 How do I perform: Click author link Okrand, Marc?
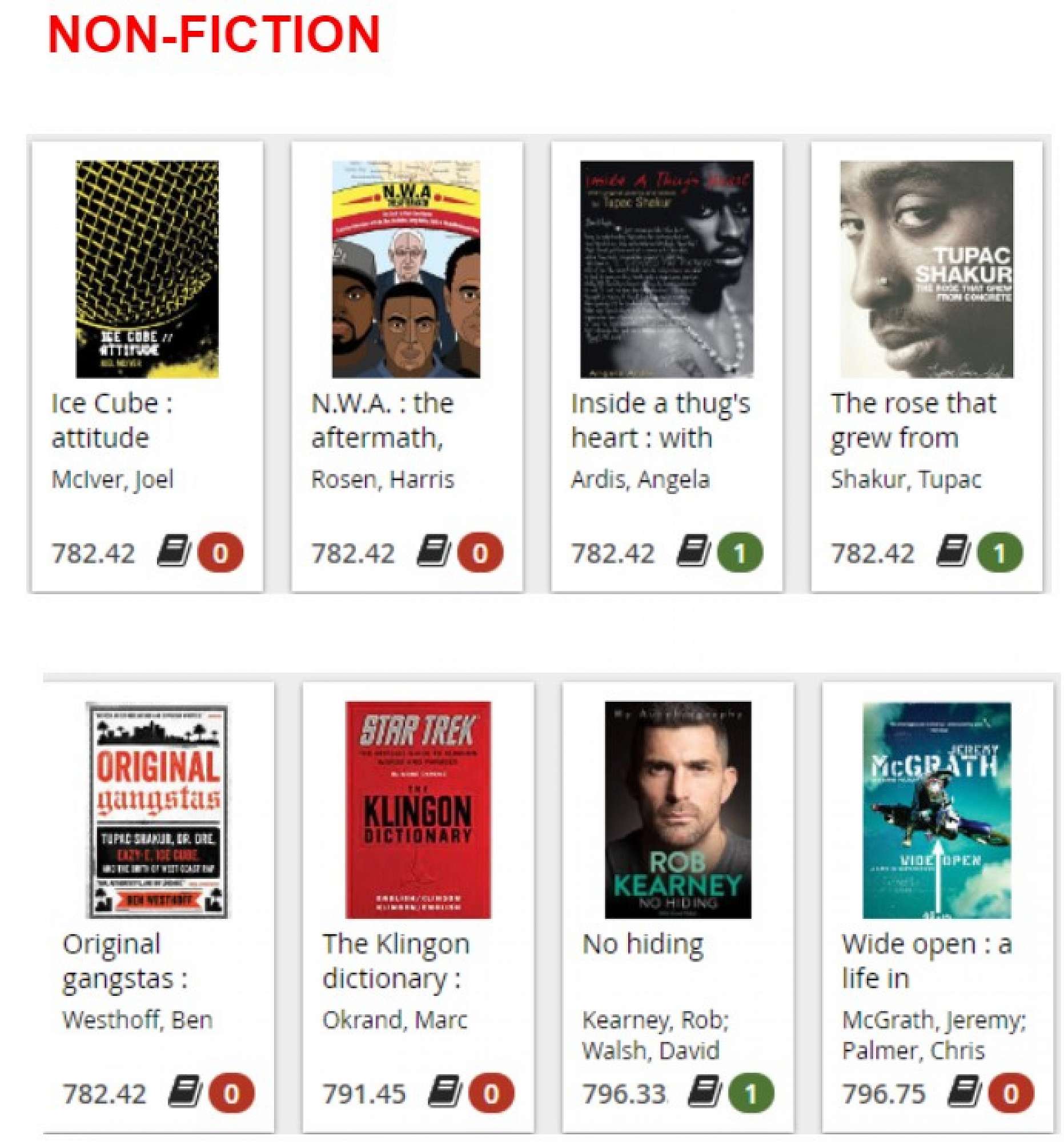395,1019
